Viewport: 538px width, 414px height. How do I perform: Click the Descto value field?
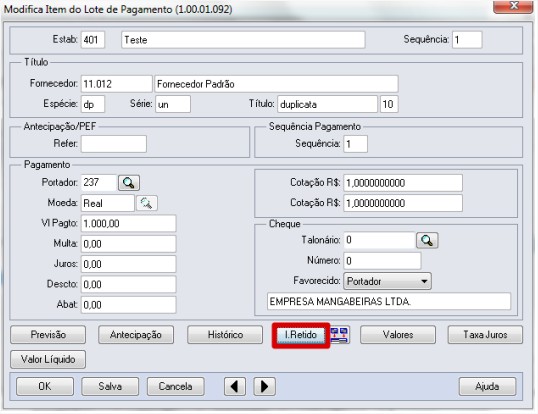pos(129,284)
